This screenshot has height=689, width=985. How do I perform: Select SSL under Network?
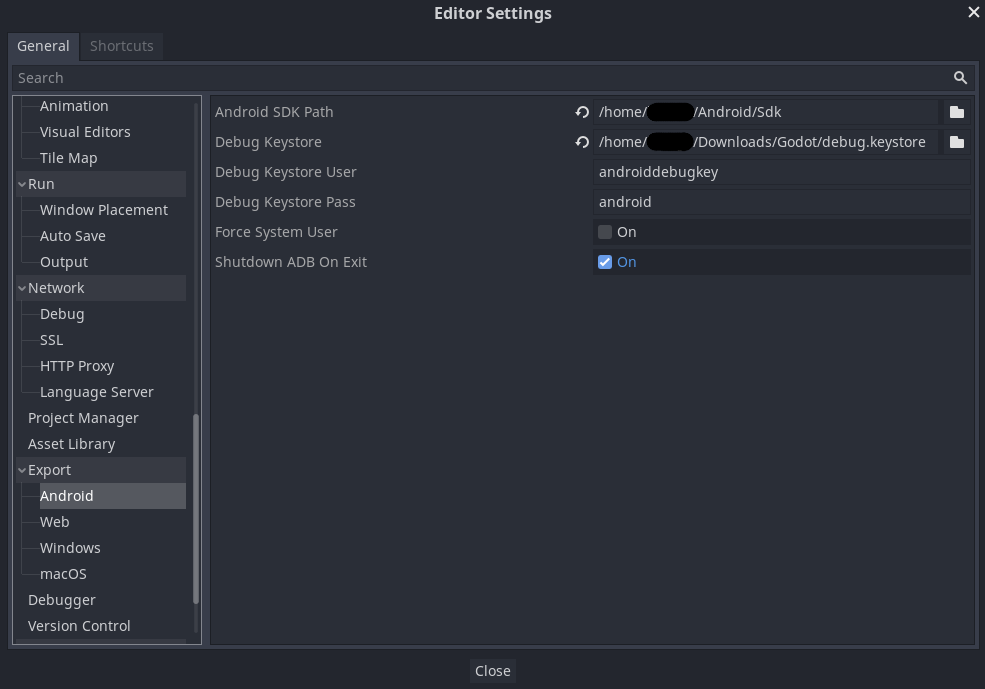52,340
